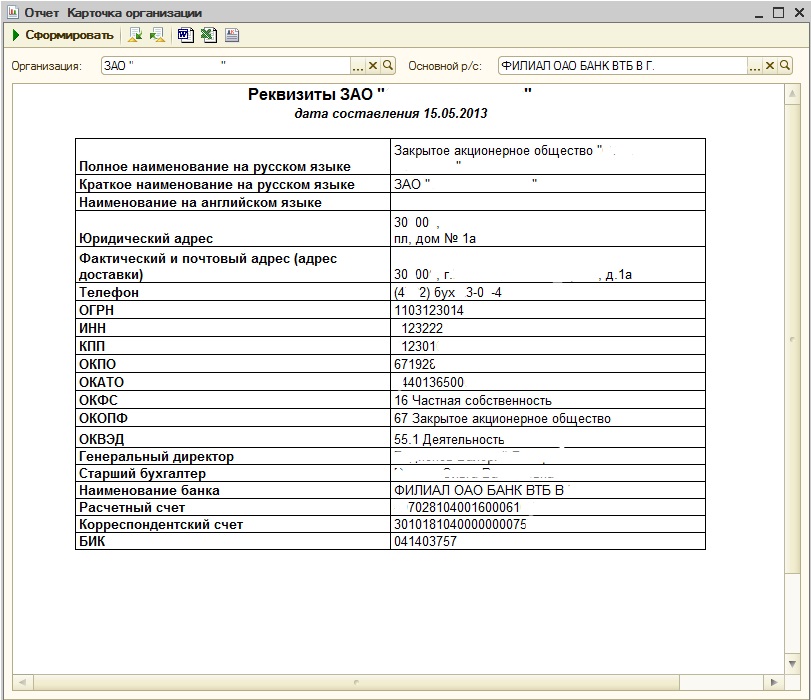Open Организация selection with ellipsis button
Viewport: 811px width, 700px height.
(x=357, y=66)
